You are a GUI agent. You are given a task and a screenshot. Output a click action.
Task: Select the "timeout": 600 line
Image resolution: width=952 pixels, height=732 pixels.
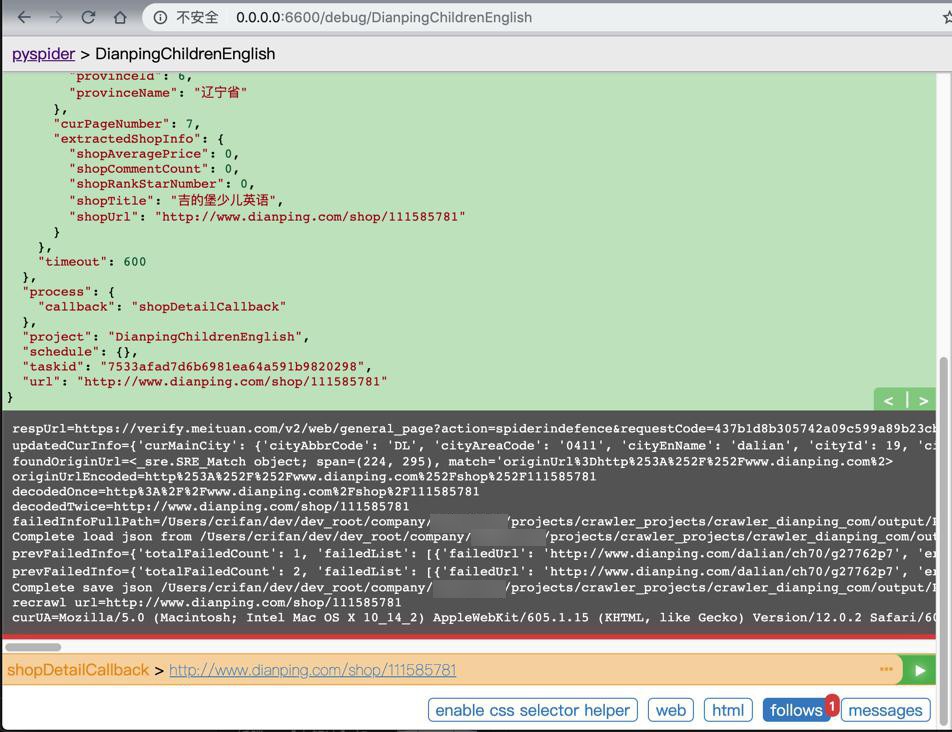tap(92, 262)
